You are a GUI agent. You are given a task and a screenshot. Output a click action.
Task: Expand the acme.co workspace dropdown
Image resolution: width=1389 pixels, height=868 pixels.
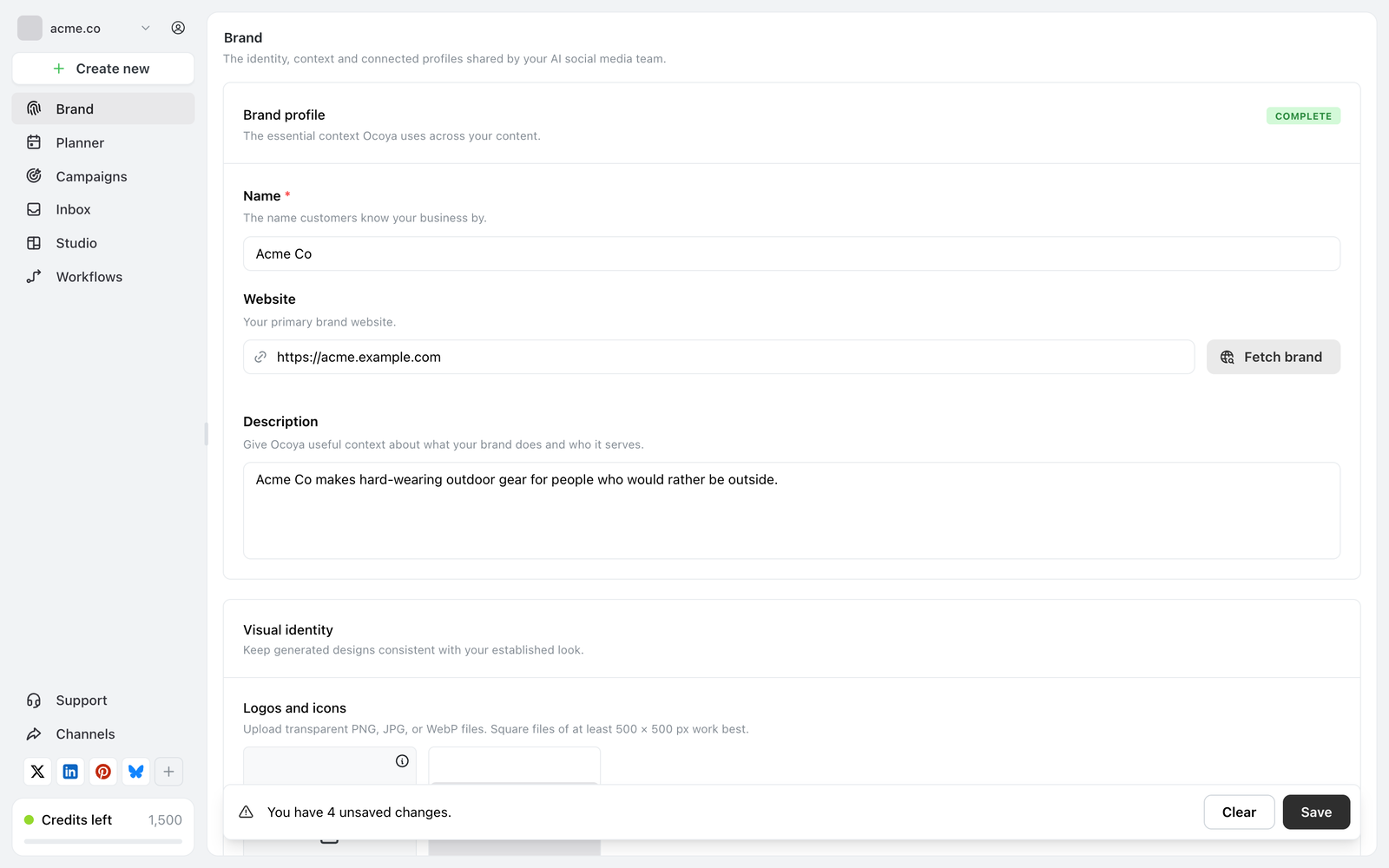point(84,28)
